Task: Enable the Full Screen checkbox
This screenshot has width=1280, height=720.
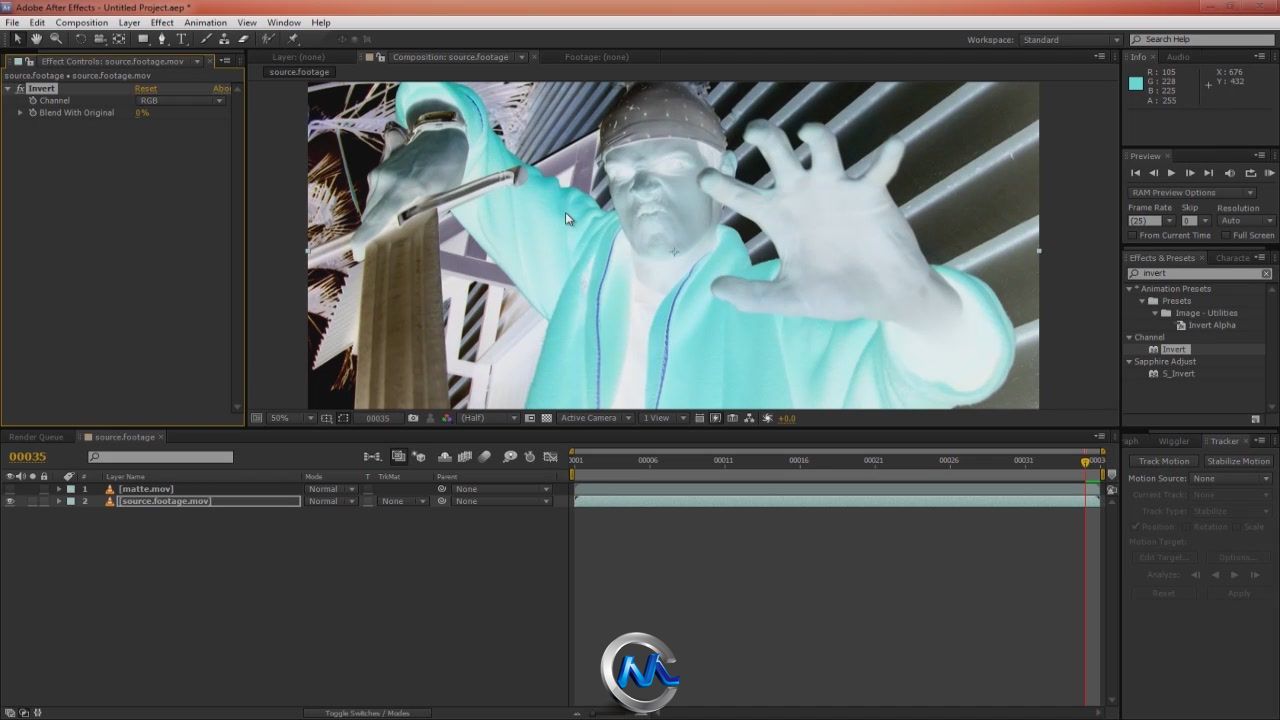Action: pyautogui.click(x=1225, y=236)
